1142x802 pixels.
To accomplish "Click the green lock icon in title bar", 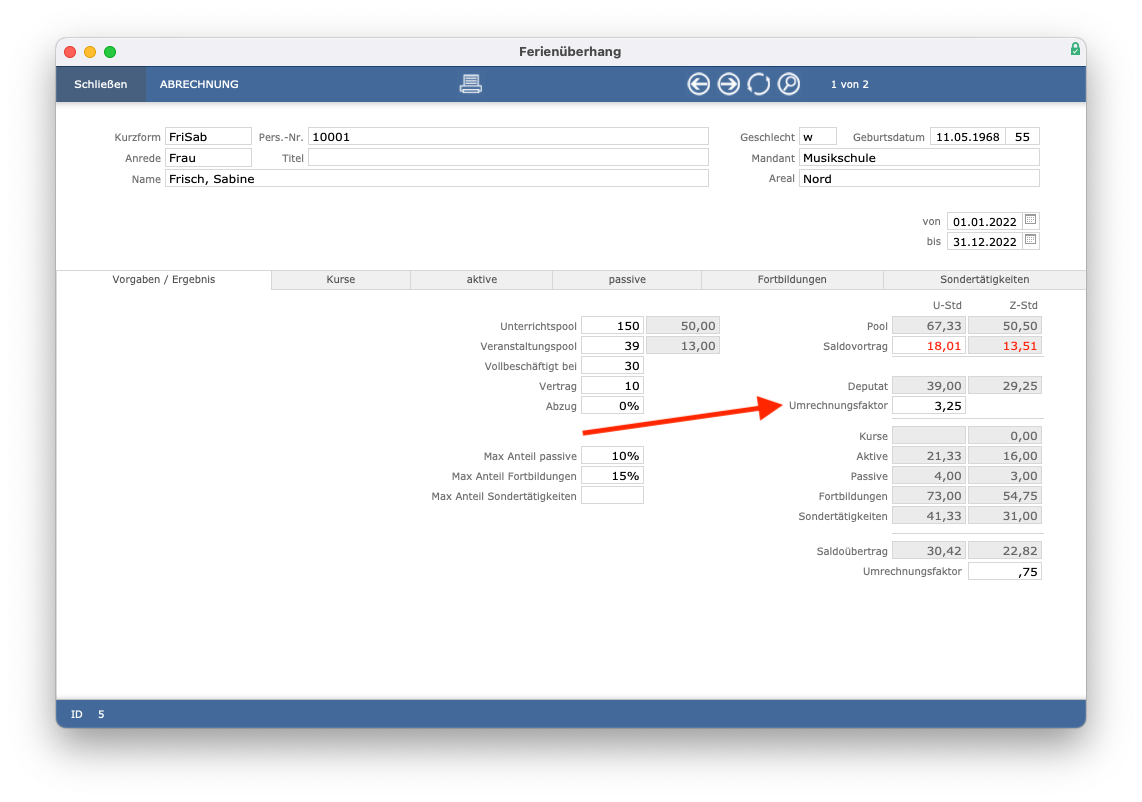I will pos(1075,49).
